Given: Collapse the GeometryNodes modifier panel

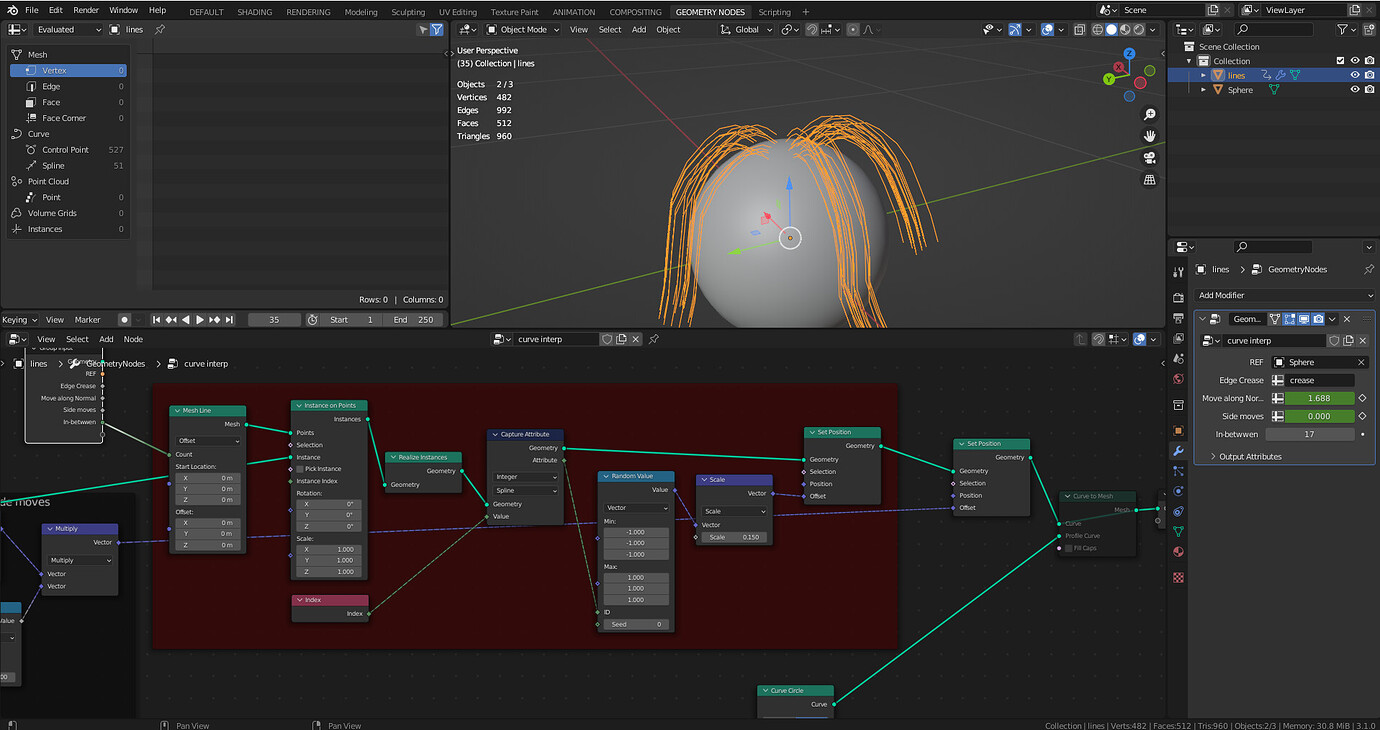Looking at the screenshot, I should [1203, 319].
